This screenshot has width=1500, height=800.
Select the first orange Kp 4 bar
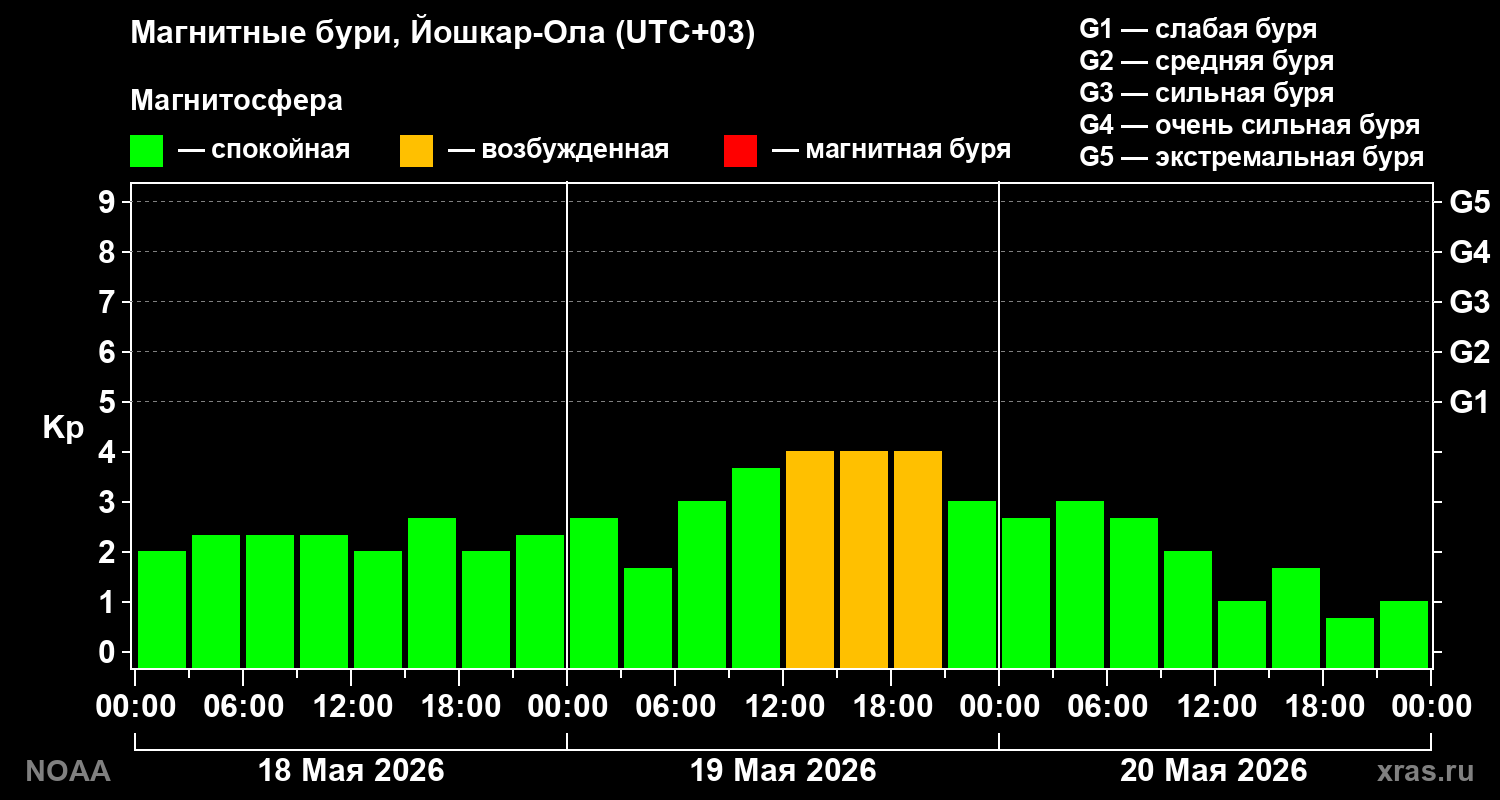click(x=810, y=559)
